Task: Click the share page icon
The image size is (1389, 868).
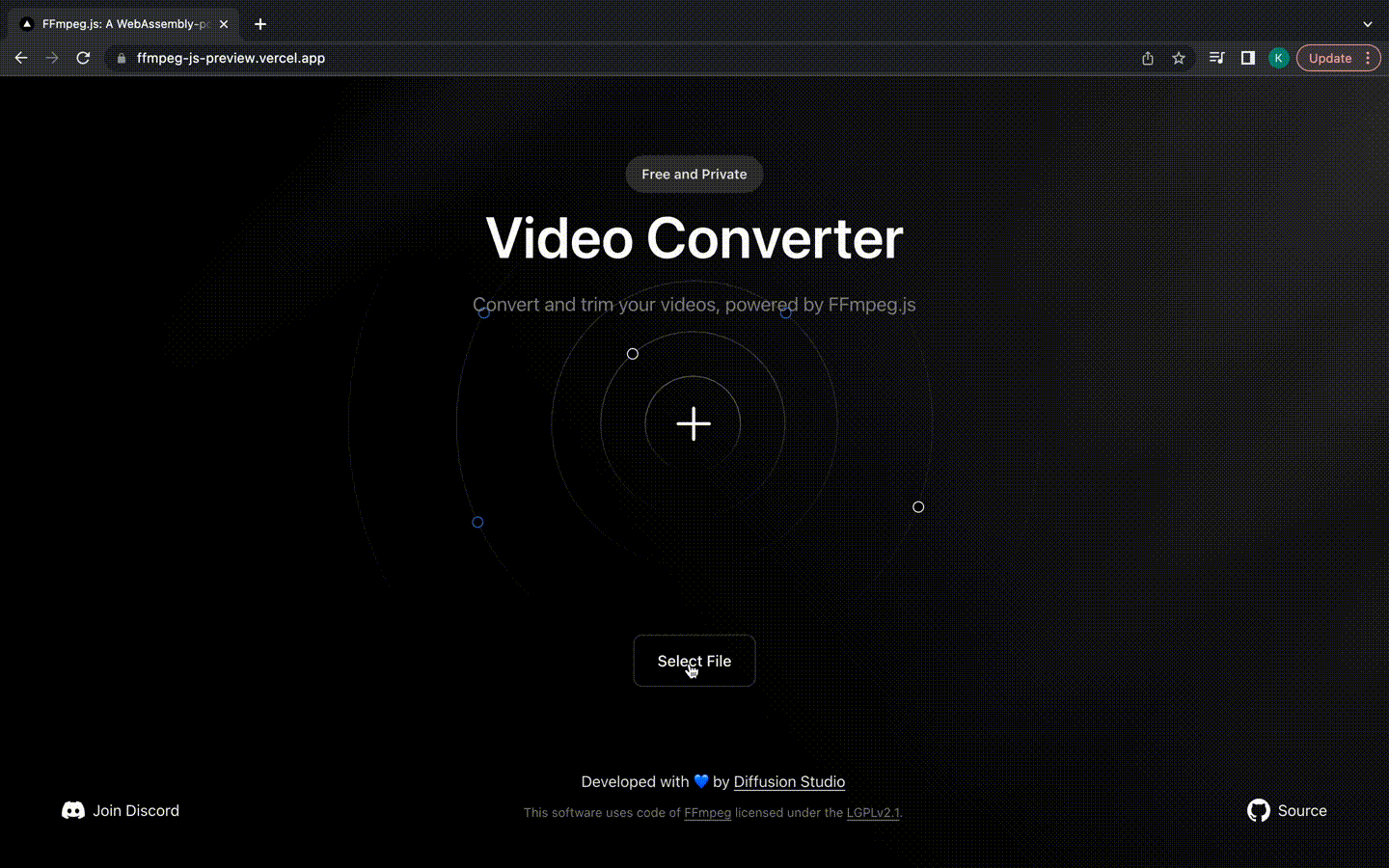Action: pos(1148,58)
